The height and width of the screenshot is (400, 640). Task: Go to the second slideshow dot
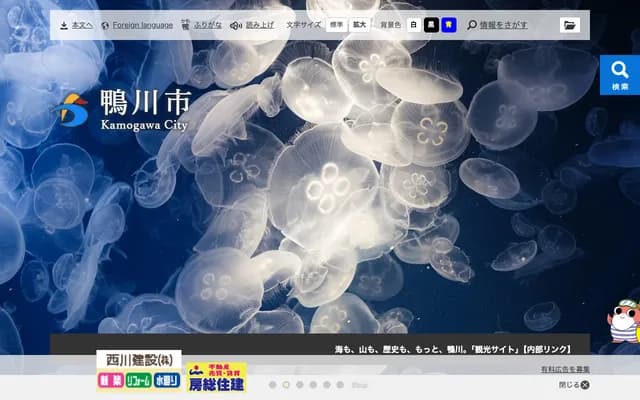[286, 385]
